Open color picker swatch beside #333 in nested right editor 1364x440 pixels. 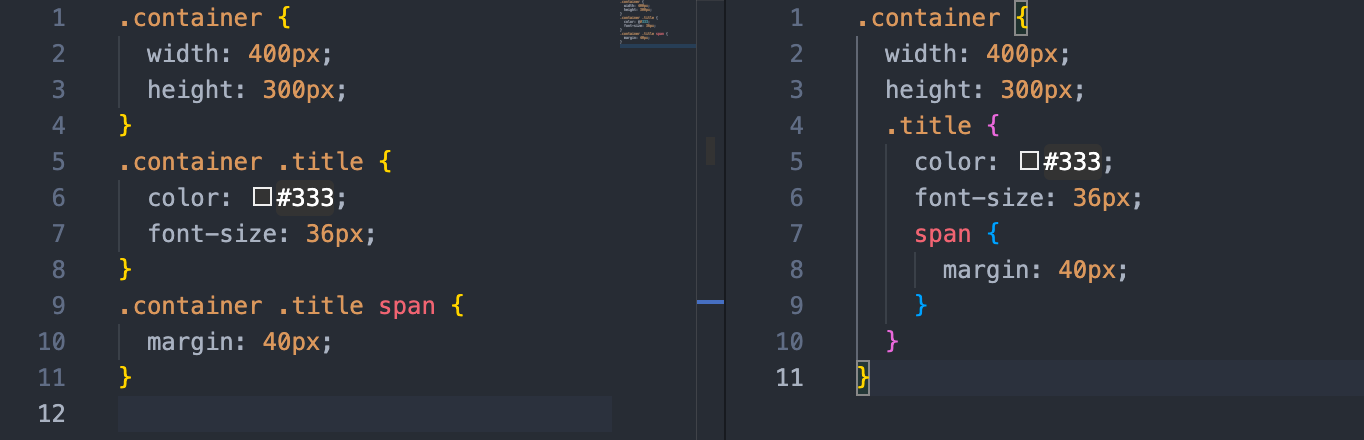1029,162
